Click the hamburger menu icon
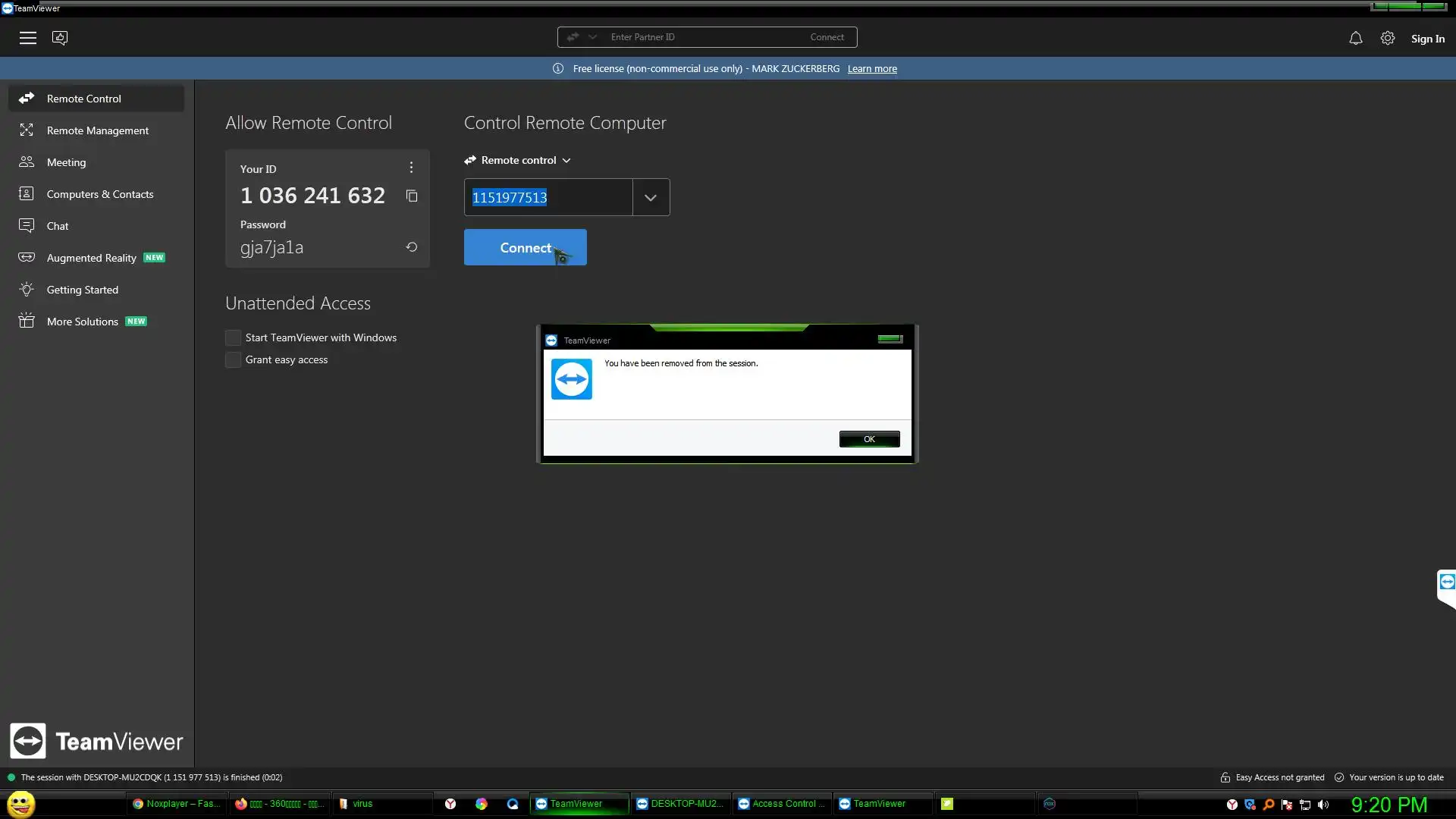Screen dimensions: 1456x819 tap(28, 38)
